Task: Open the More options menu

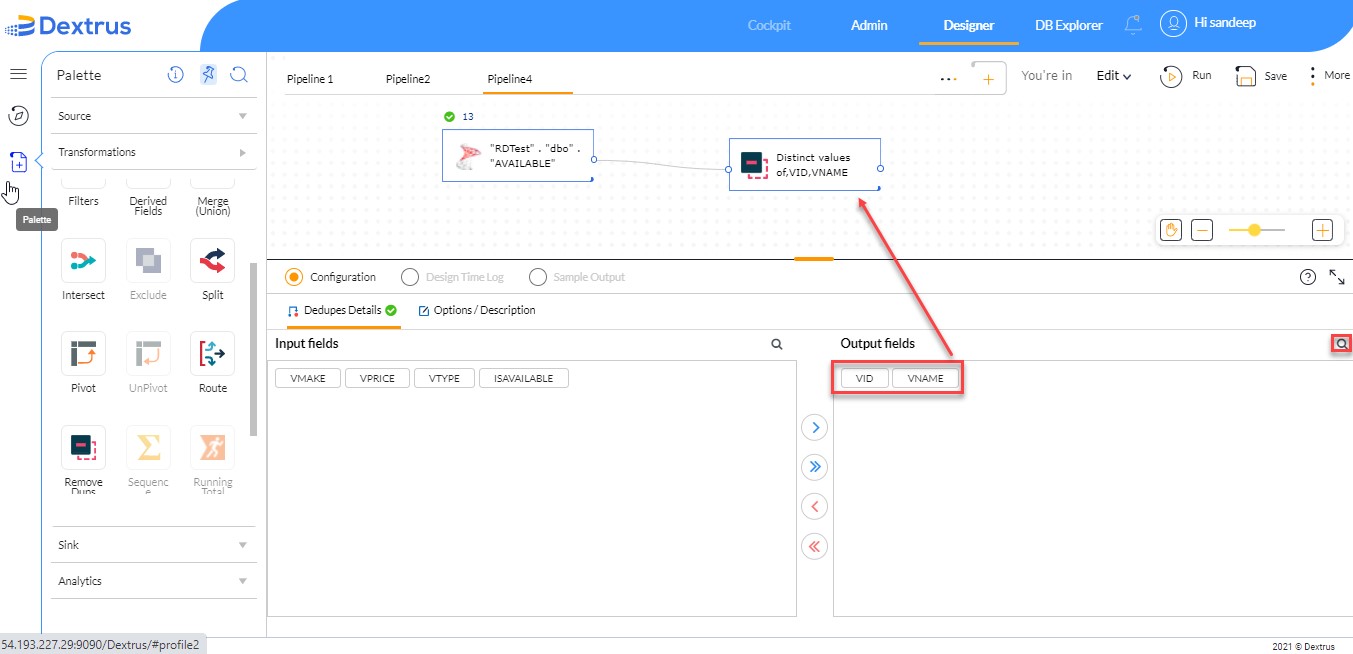Action: (x=1330, y=76)
